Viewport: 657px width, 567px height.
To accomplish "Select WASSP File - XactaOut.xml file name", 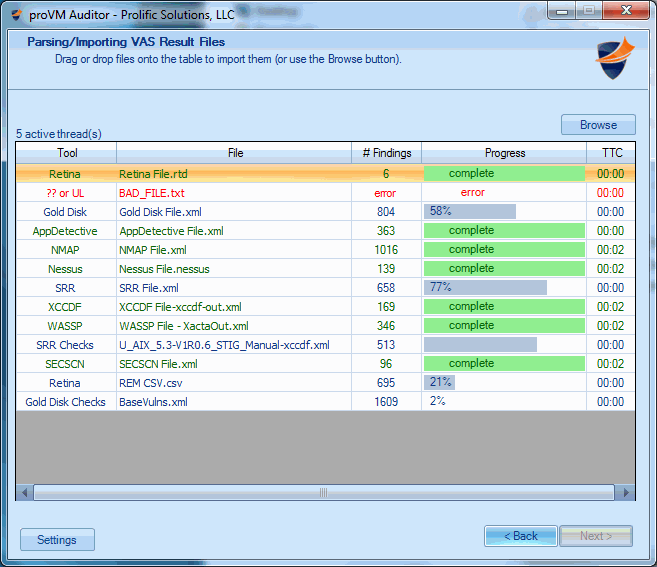I will coord(184,326).
